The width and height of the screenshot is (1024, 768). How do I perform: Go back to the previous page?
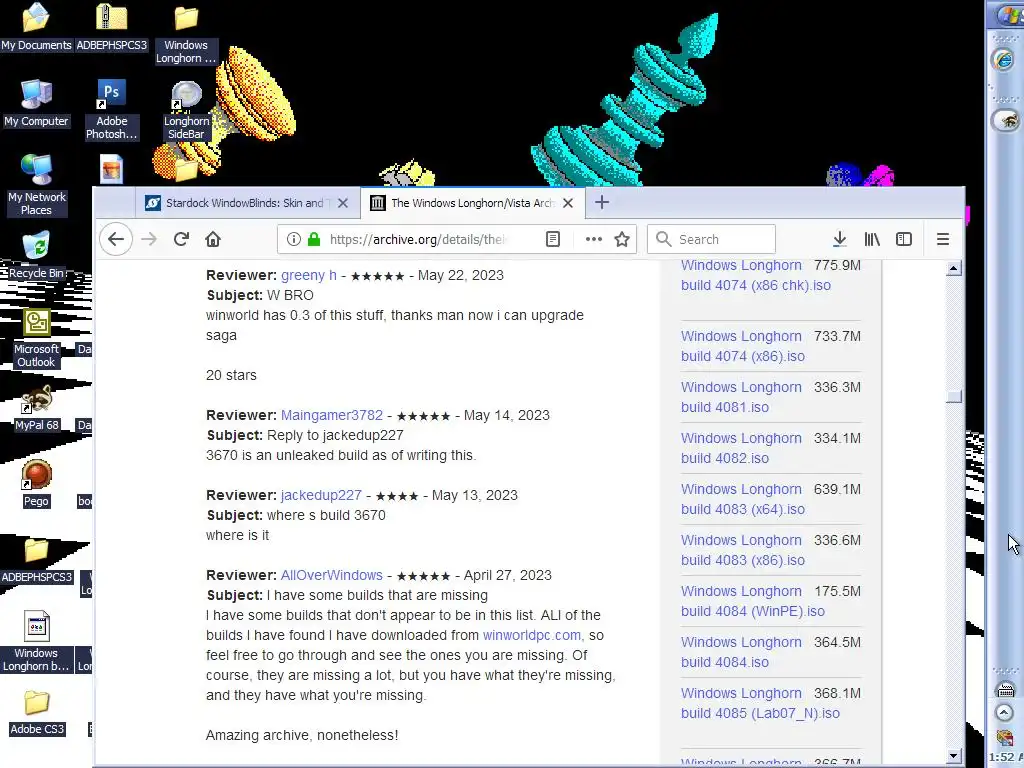pyautogui.click(x=116, y=239)
